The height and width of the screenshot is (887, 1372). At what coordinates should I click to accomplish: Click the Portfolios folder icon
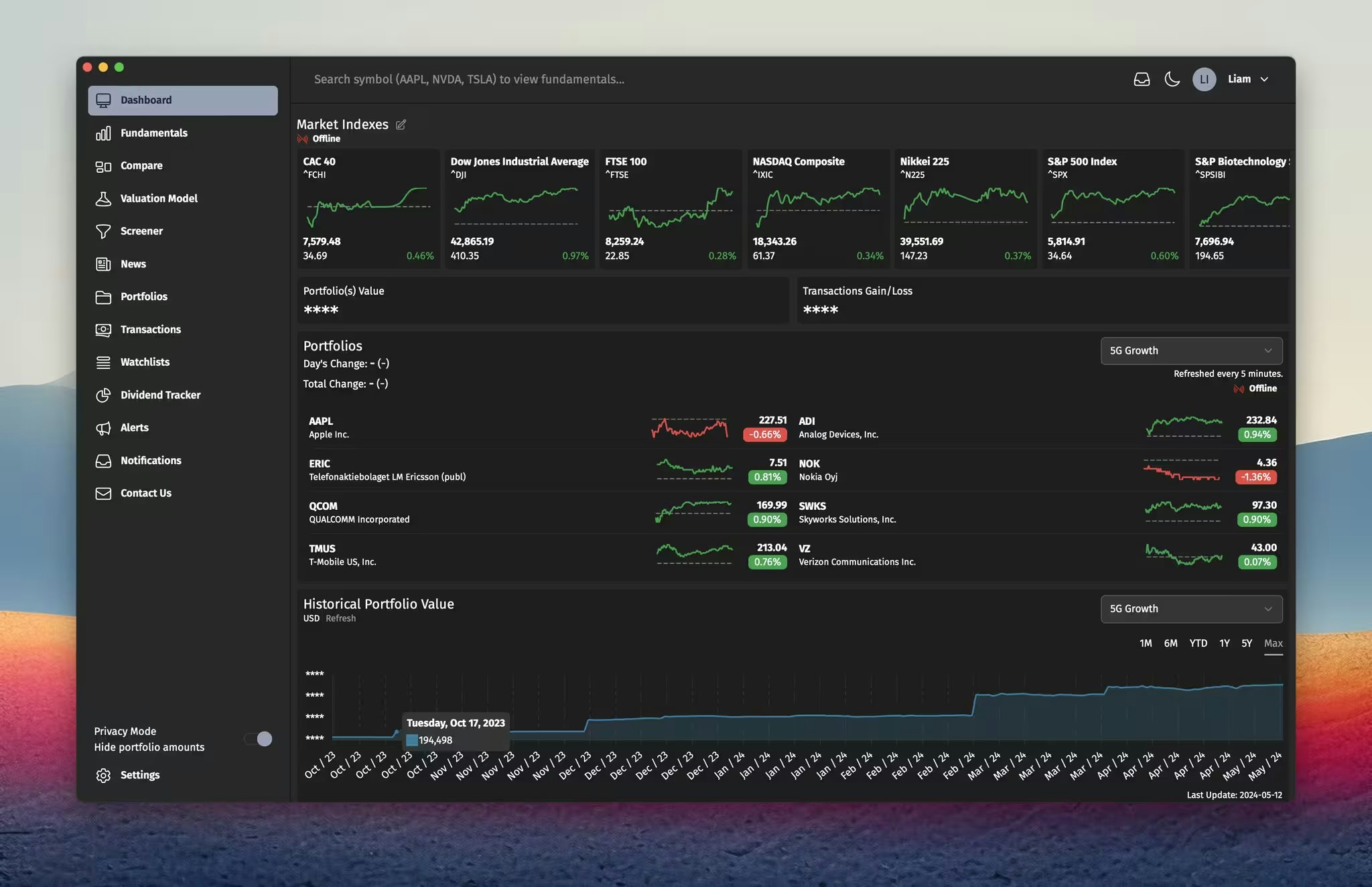click(103, 297)
